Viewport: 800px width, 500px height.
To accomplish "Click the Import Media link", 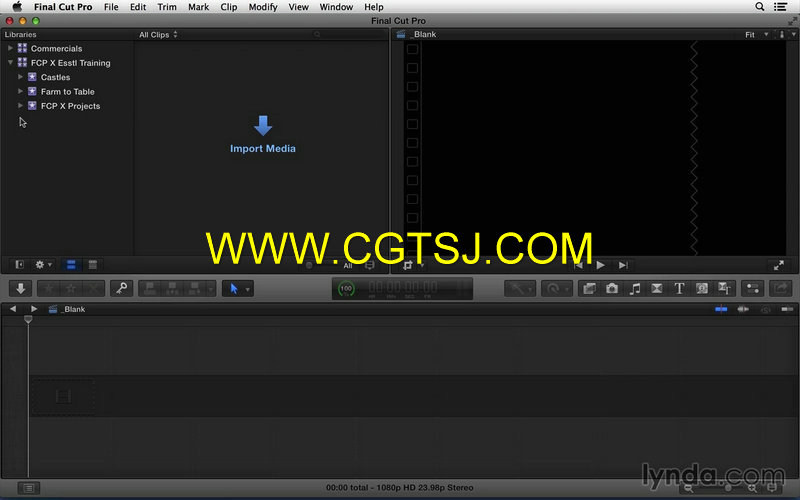I will coord(263,148).
